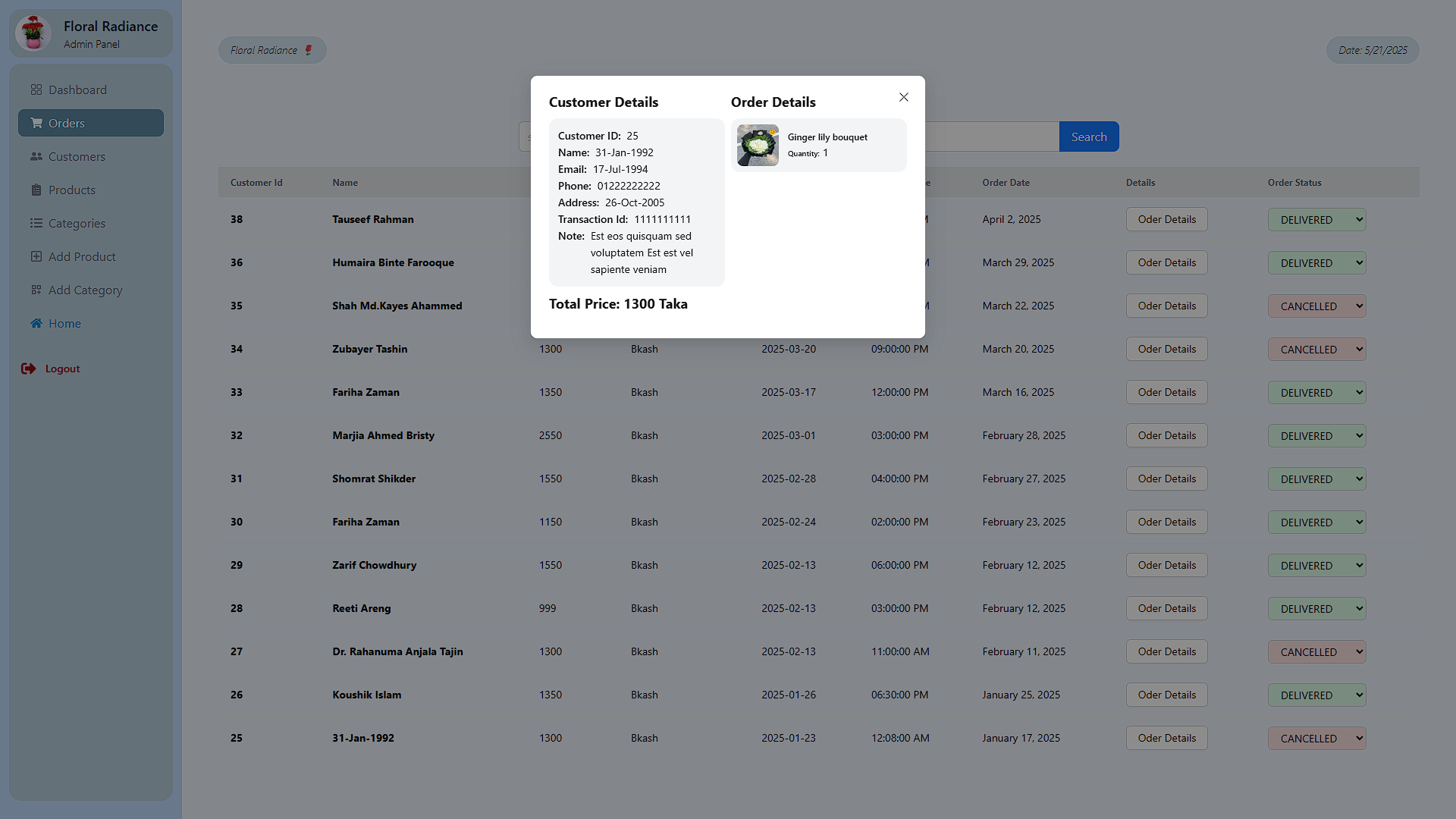Click the Products clipboard icon
Image resolution: width=1456 pixels, height=819 pixels.
[x=36, y=190]
